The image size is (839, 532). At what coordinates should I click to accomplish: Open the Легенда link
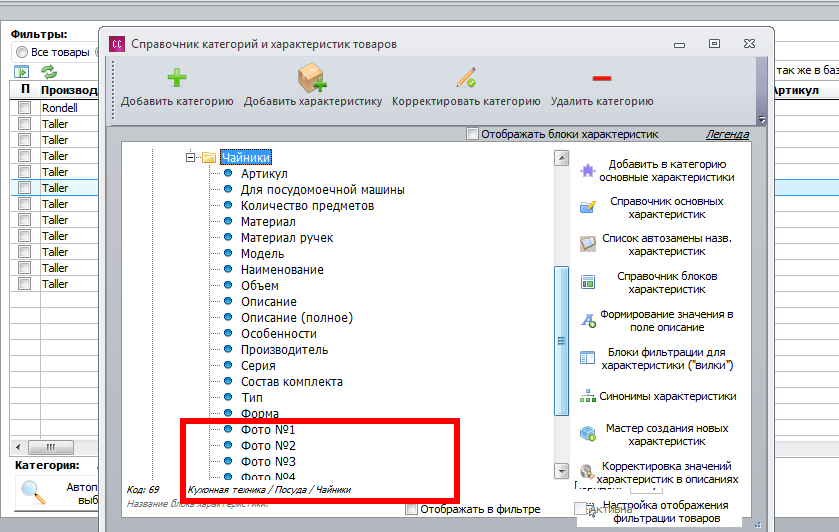(x=727, y=134)
